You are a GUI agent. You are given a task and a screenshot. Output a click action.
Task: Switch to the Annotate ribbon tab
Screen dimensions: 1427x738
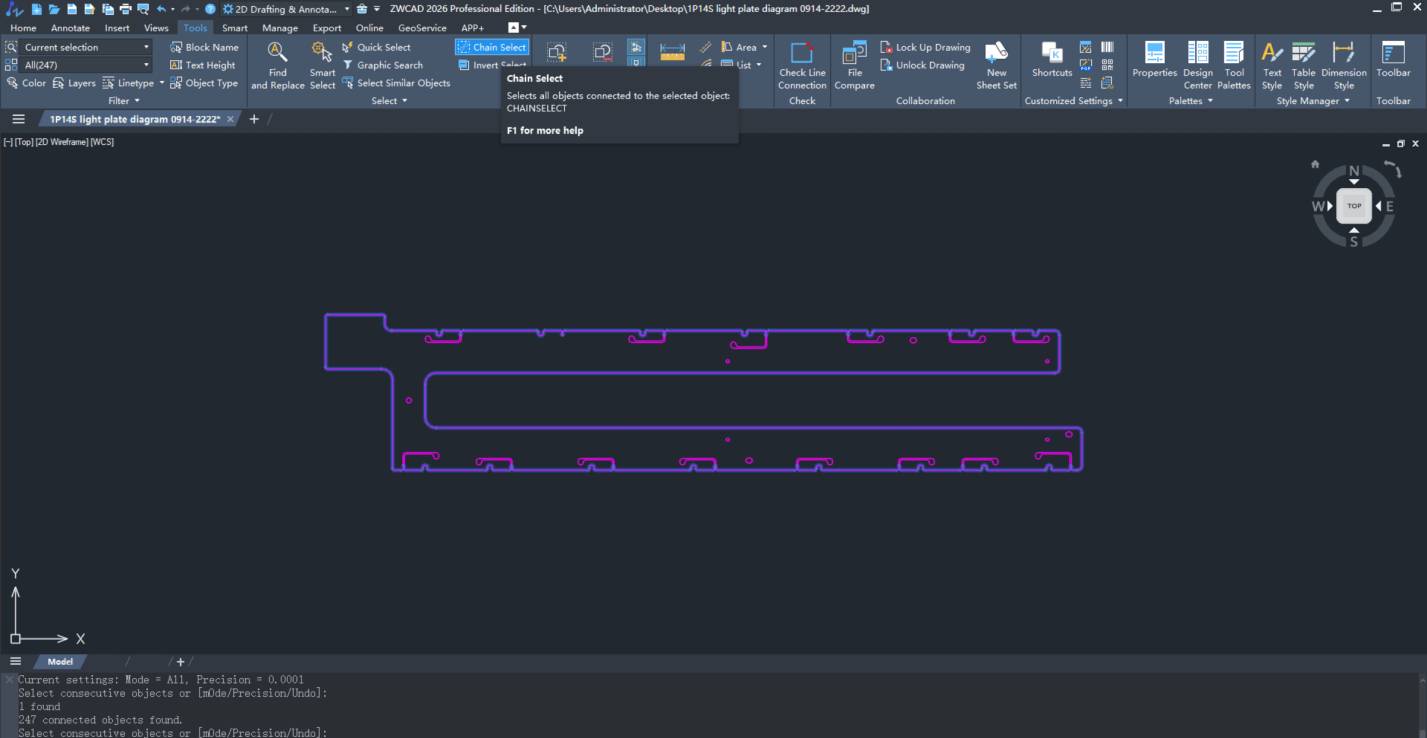pos(70,28)
